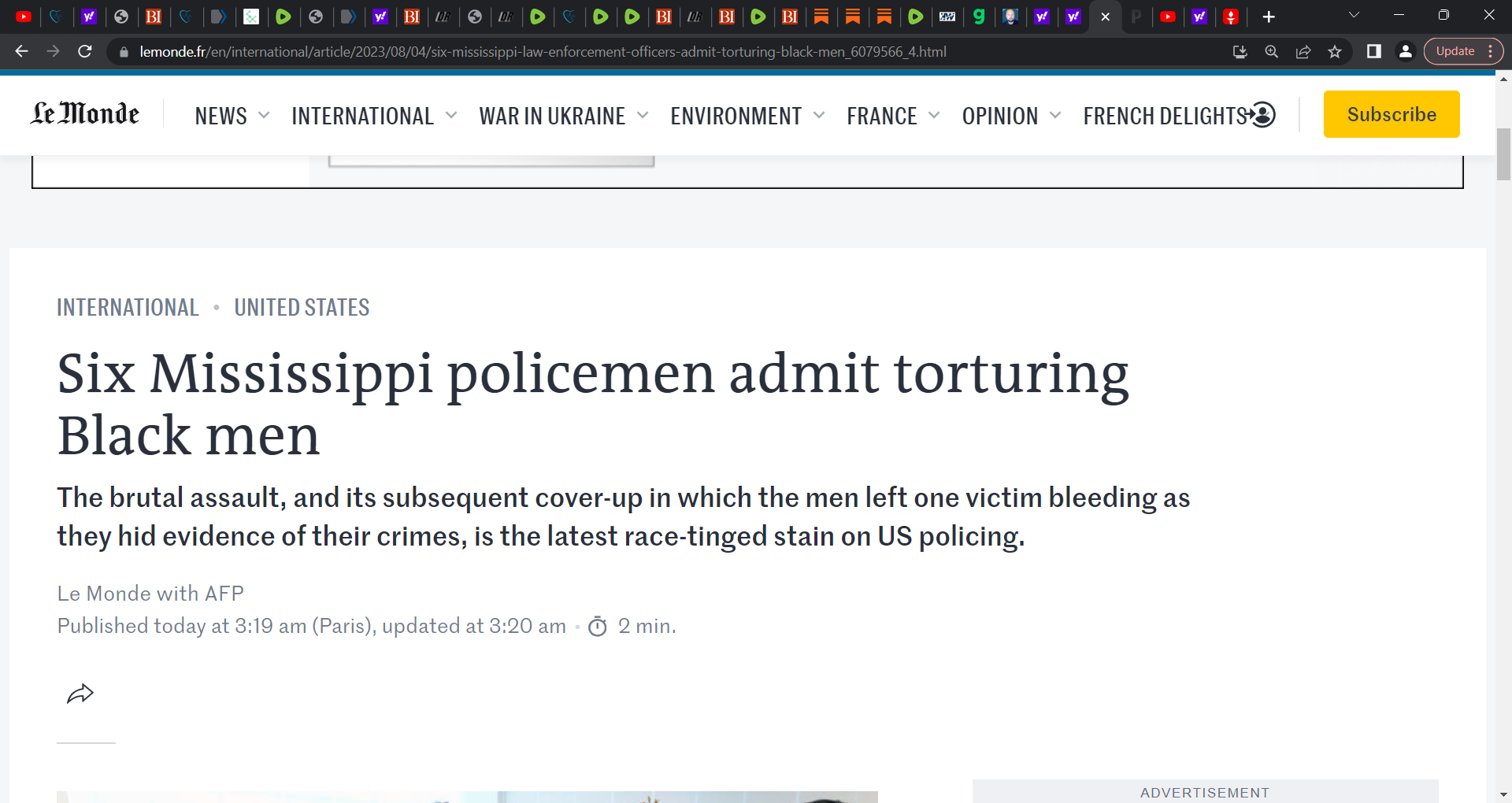Open Chrome's three-dot menu
1512x803 pixels.
[x=1491, y=51]
